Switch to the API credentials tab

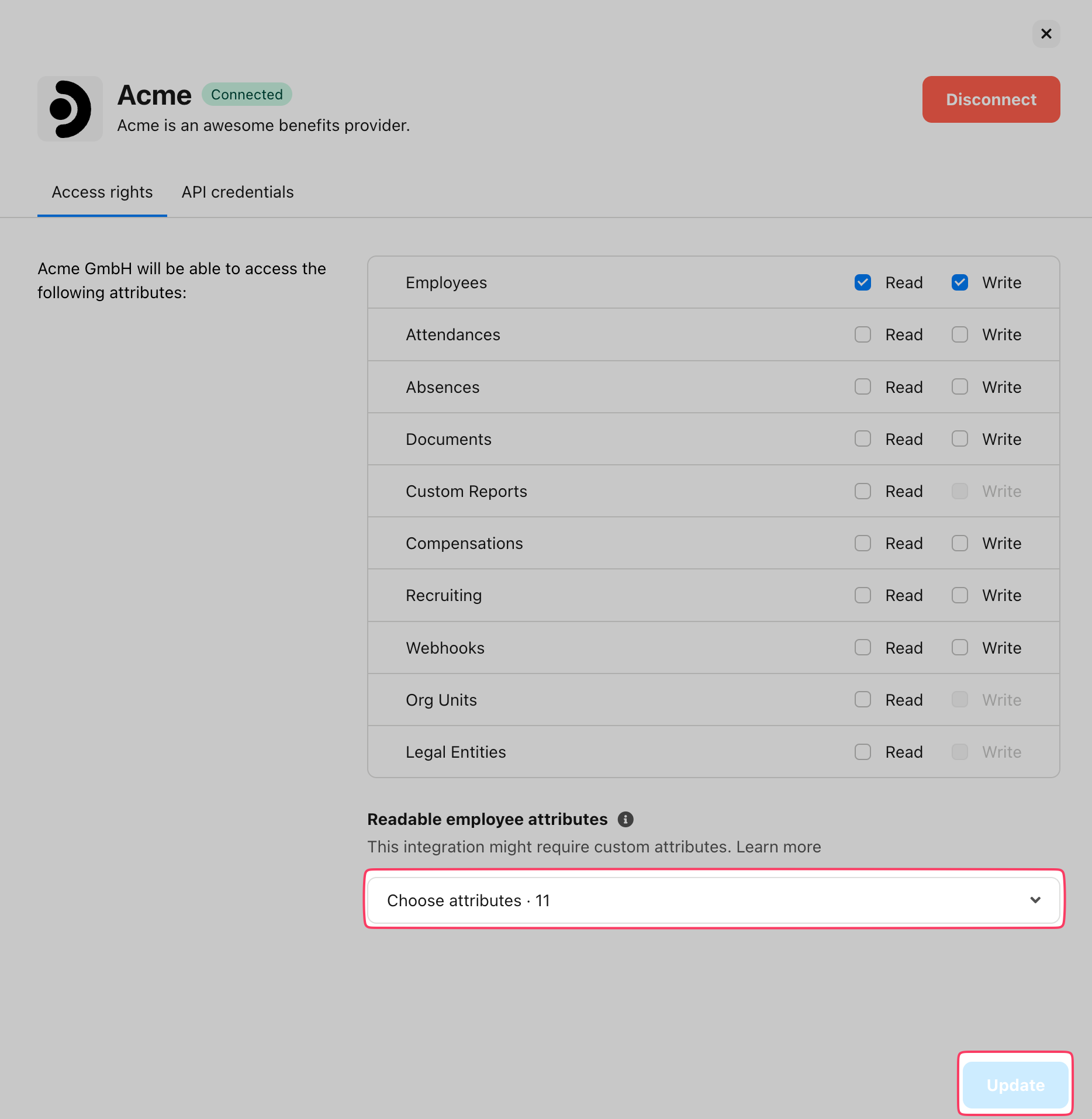[237, 192]
